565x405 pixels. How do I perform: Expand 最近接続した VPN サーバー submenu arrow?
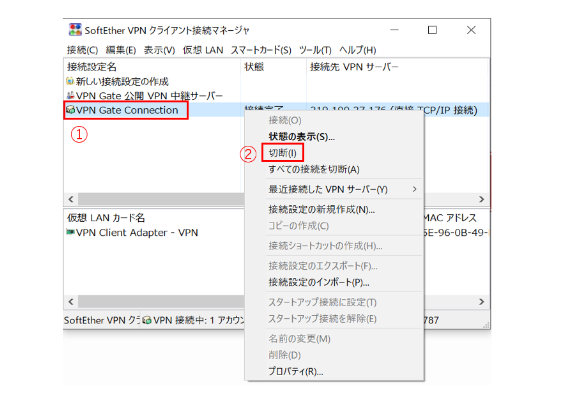pos(414,189)
